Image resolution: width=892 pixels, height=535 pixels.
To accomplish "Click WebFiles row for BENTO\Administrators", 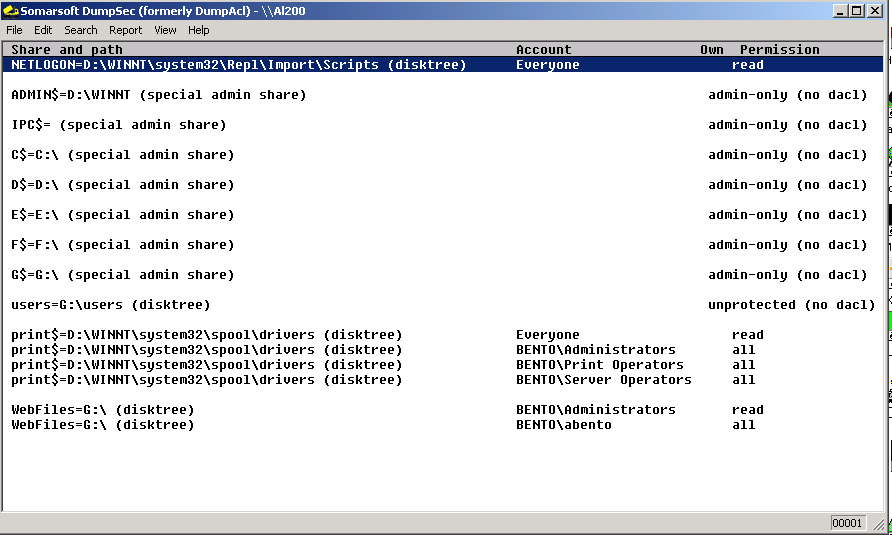I will (x=443, y=410).
